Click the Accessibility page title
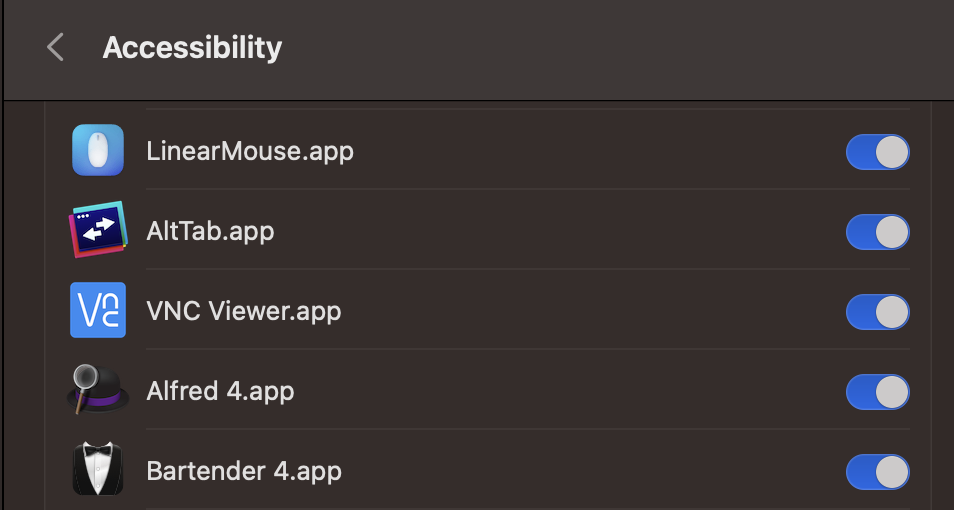Viewport: 954px width, 510px height. click(x=192, y=47)
